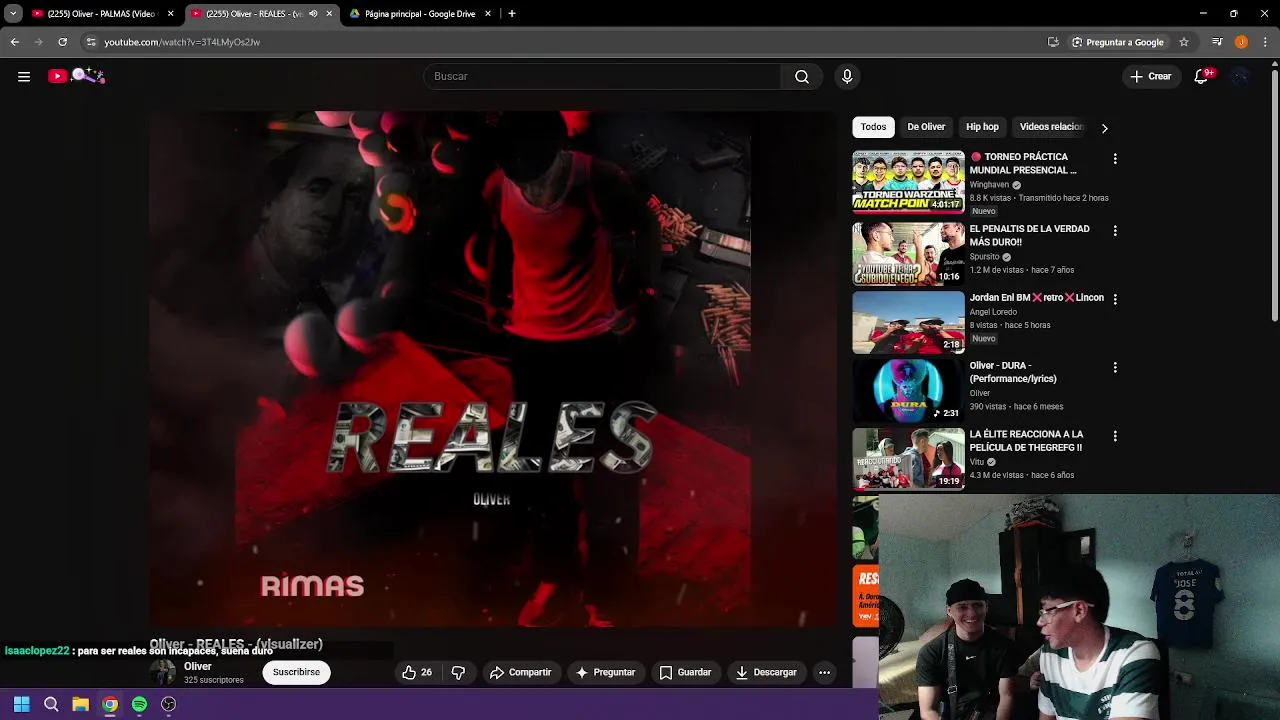Viewport: 1280px width, 720px height.
Task: Open the Oliver channel avatar
Action: [162, 672]
